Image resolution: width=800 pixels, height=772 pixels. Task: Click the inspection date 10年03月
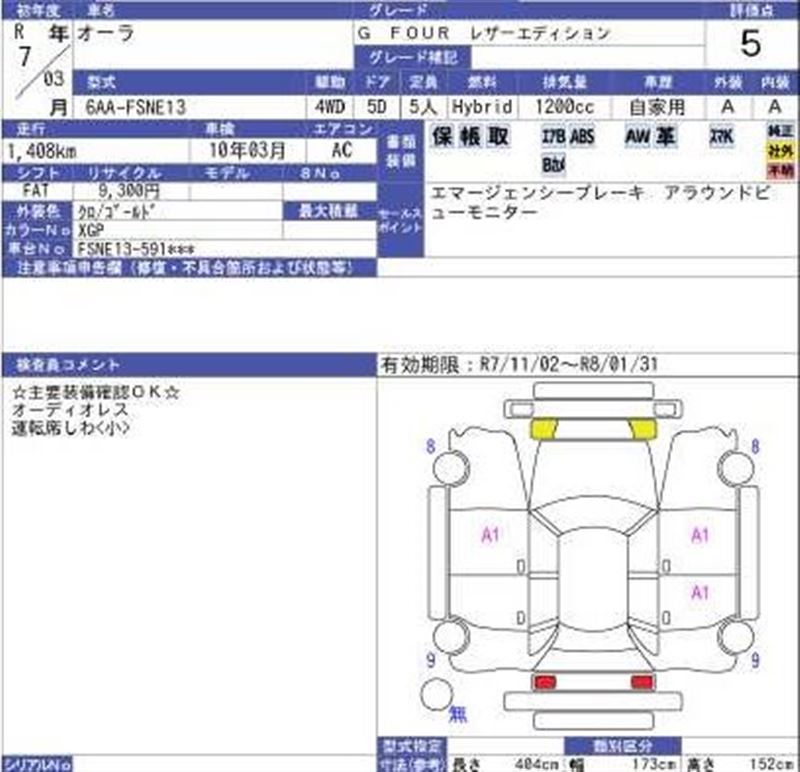click(247, 151)
